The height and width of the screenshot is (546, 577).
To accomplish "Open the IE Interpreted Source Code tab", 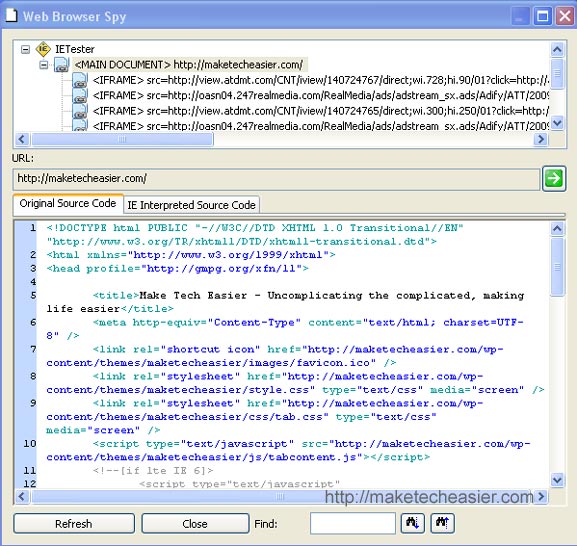I will point(191,205).
